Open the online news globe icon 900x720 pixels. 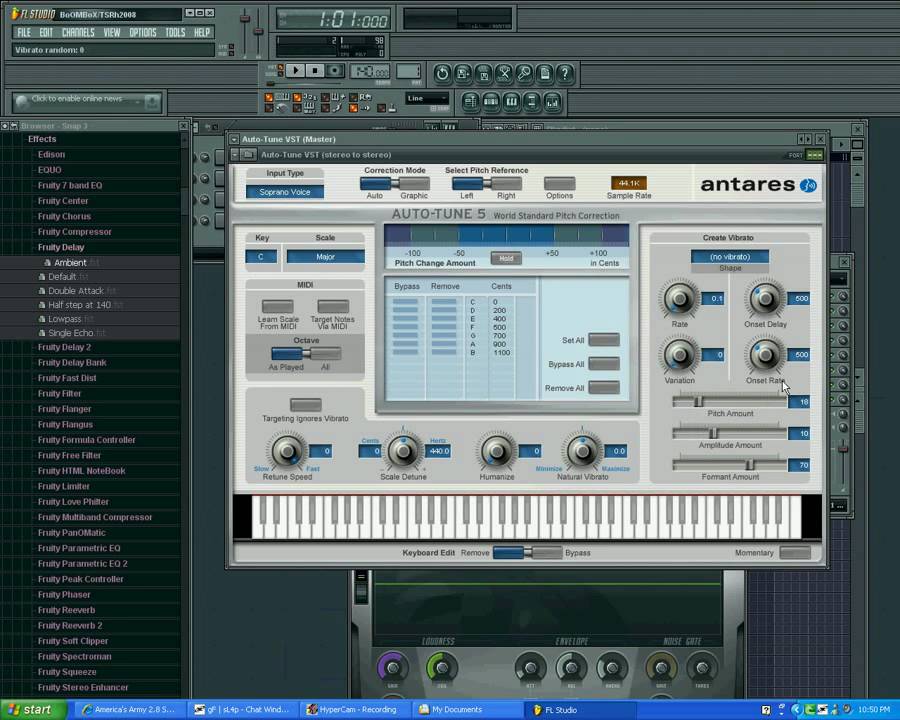22,102
